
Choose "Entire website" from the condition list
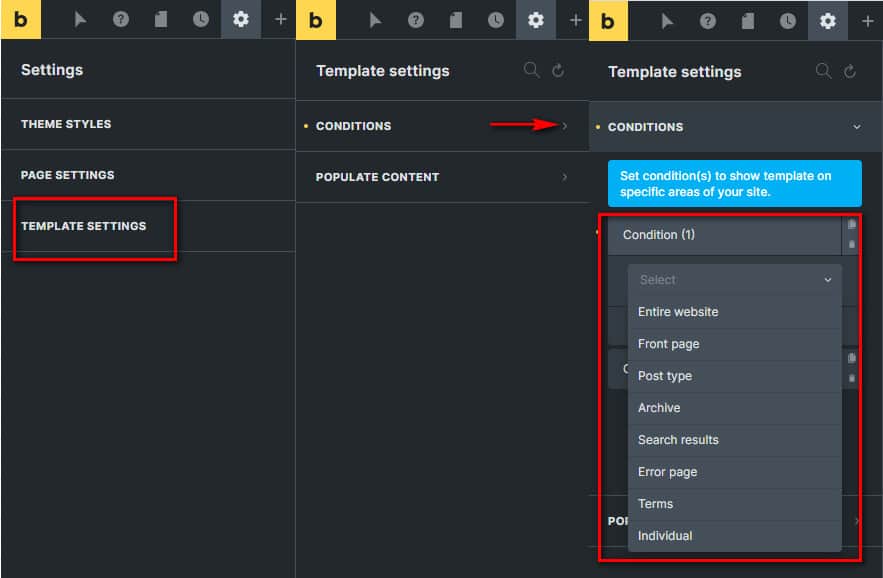coord(678,312)
